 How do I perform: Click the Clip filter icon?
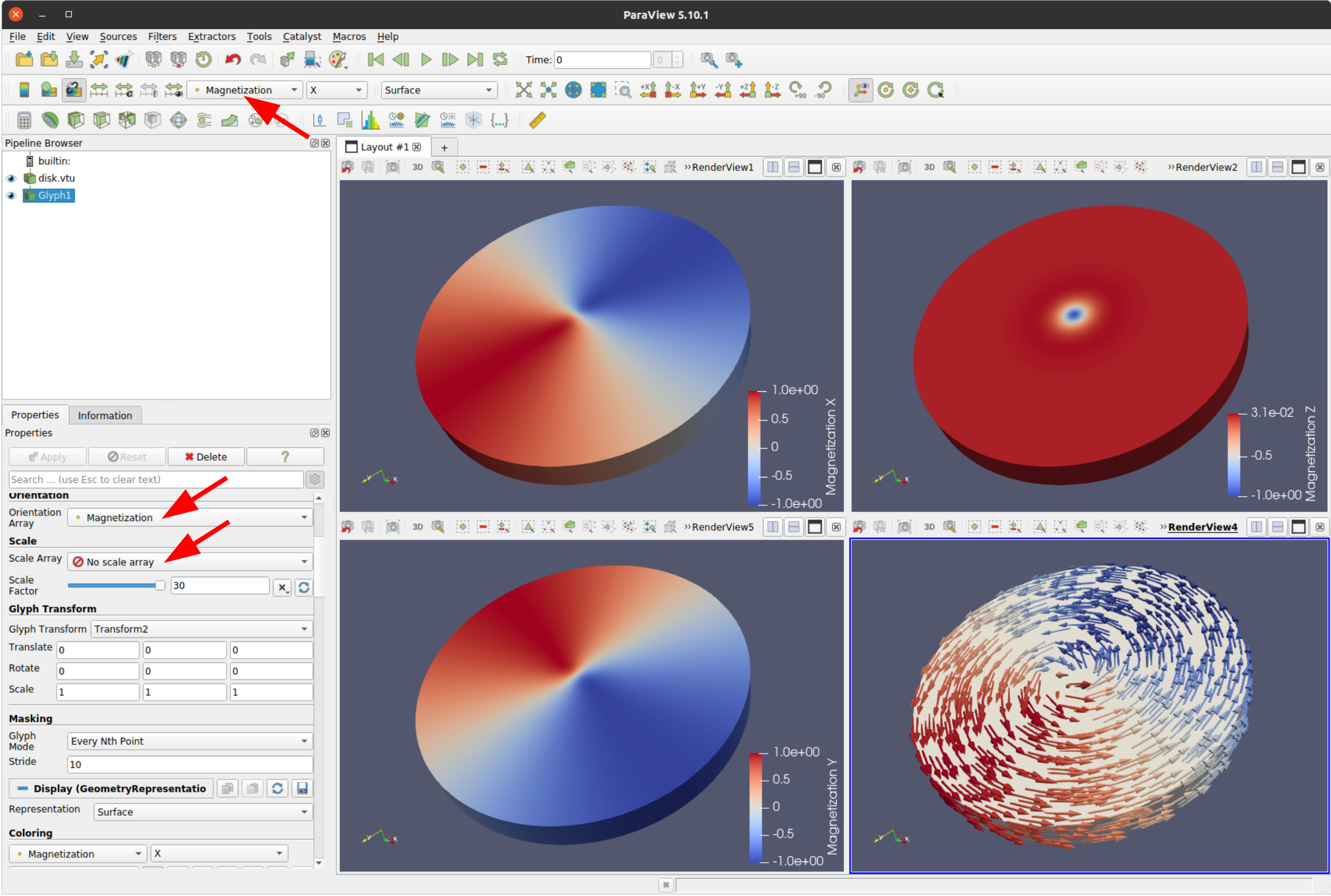[75, 120]
